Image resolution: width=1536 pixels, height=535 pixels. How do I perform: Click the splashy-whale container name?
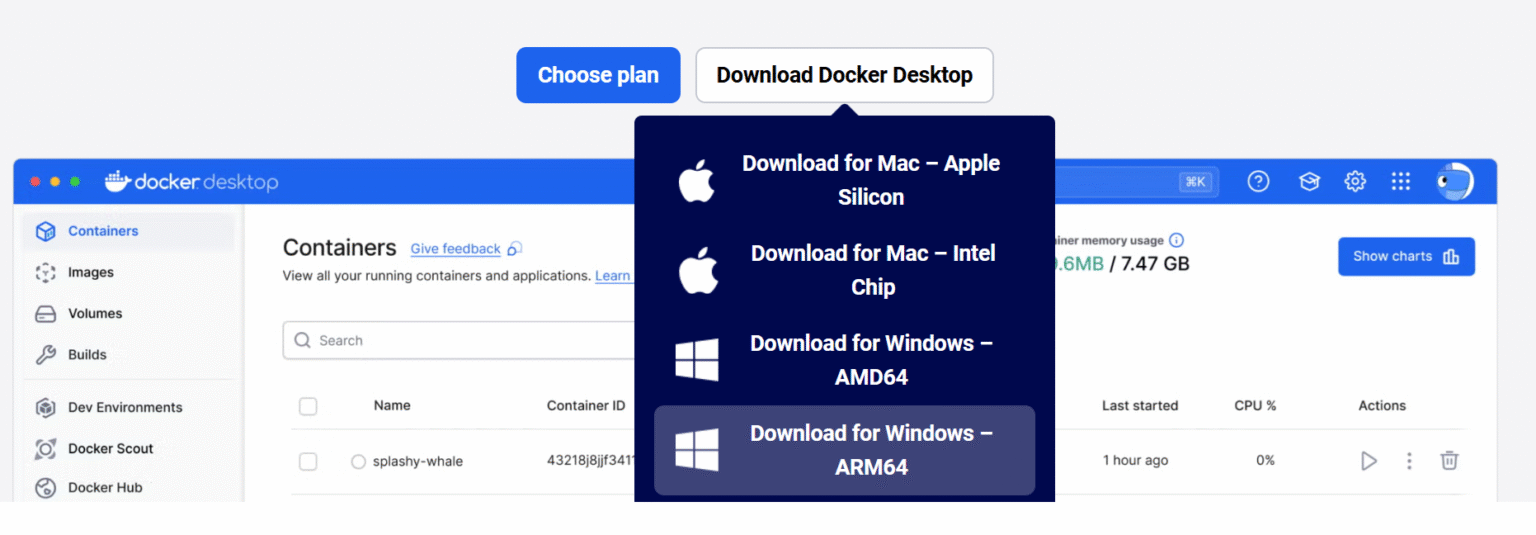tap(418, 461)
